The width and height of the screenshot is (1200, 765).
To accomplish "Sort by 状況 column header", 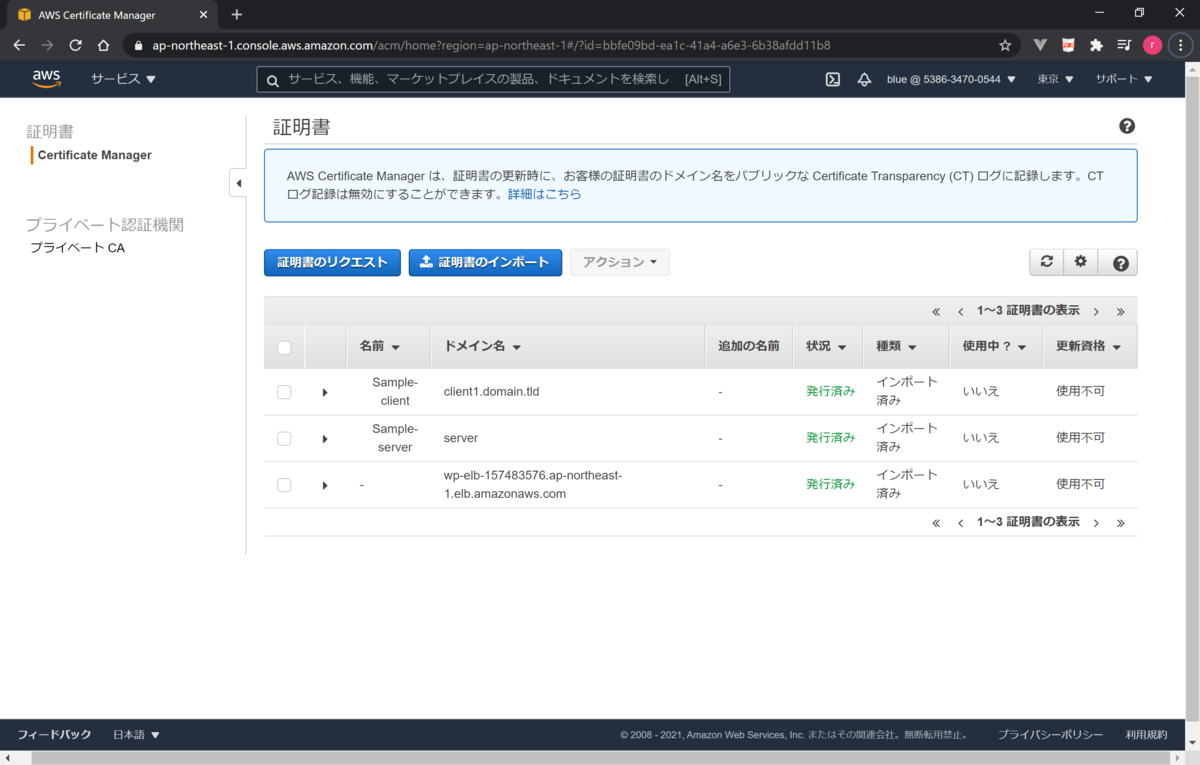I will [x=827, y=346].
